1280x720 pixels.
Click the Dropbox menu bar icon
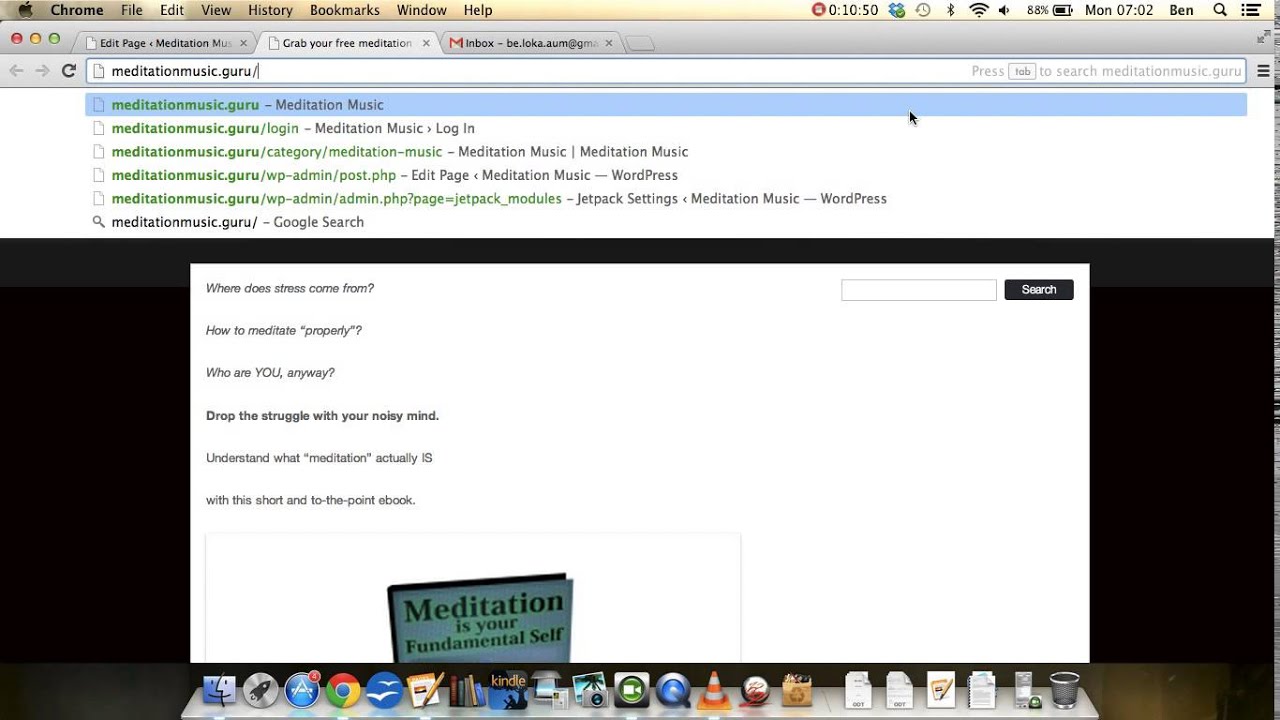897,10
